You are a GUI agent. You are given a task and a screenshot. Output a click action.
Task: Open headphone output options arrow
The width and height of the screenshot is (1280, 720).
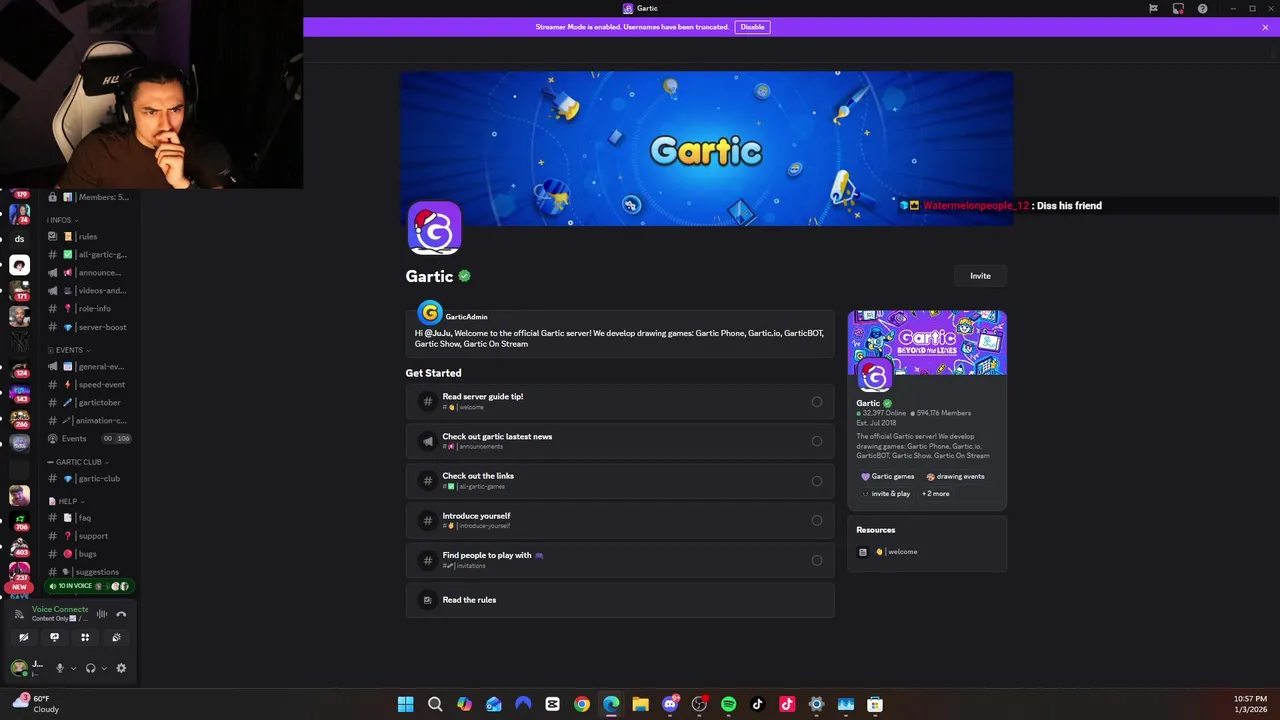point(104,668)
